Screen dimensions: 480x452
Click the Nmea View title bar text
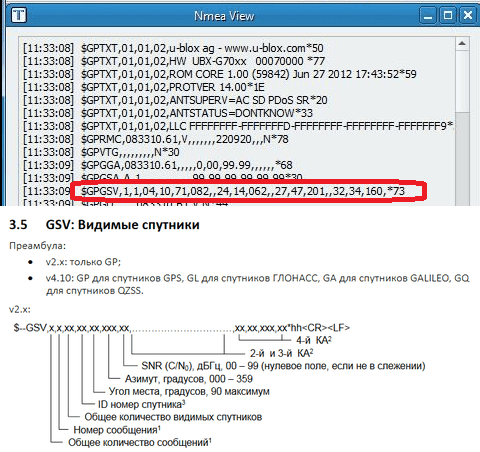224,16
